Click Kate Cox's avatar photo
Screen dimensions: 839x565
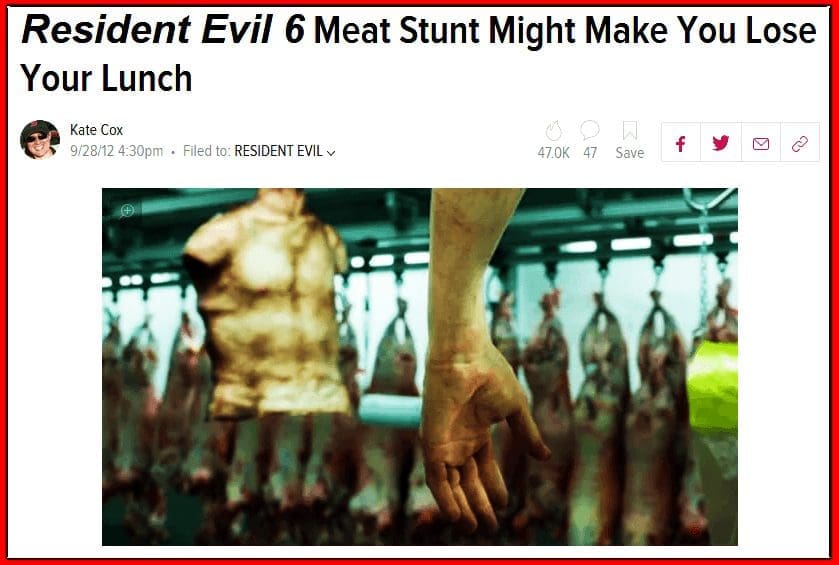click(40, 140)
